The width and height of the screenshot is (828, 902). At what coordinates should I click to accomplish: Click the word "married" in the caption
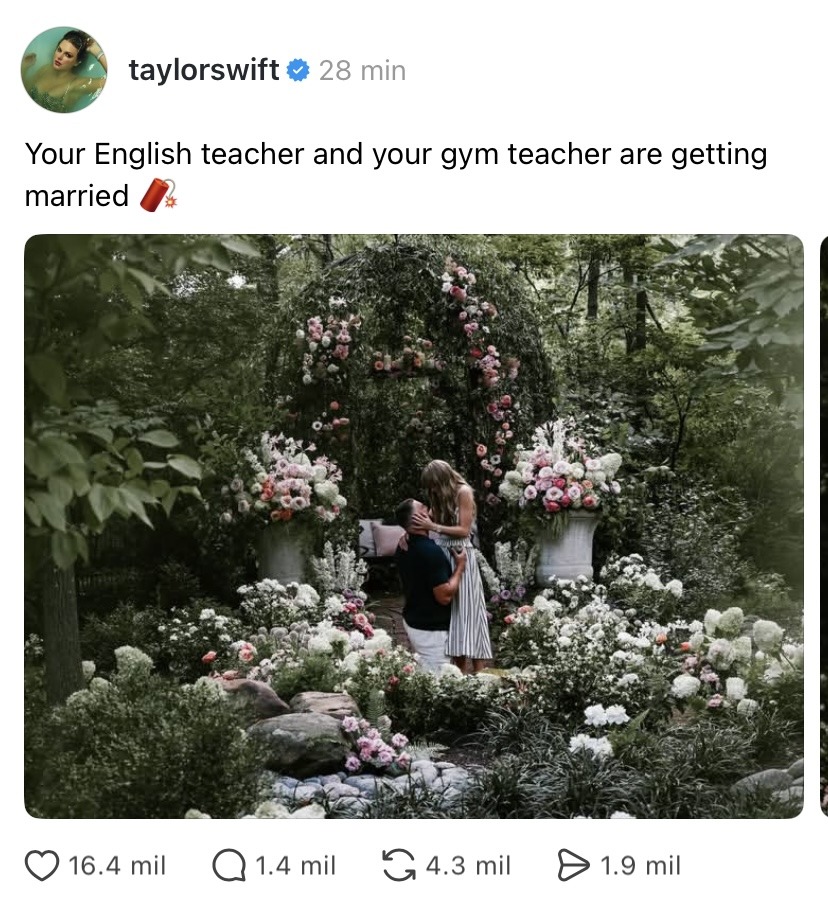[x=77, y=196]
